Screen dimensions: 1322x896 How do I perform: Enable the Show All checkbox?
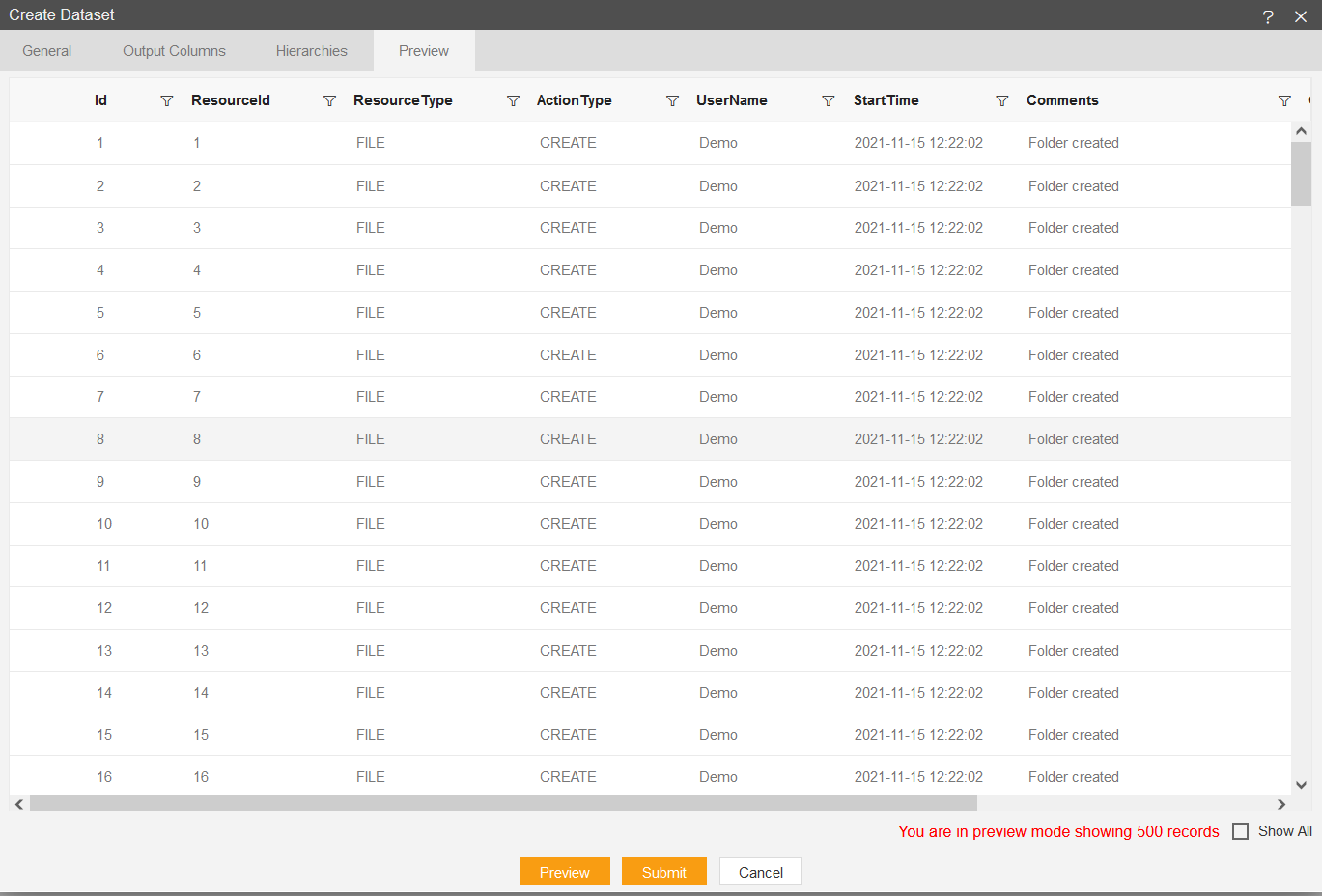(1241, 831)
